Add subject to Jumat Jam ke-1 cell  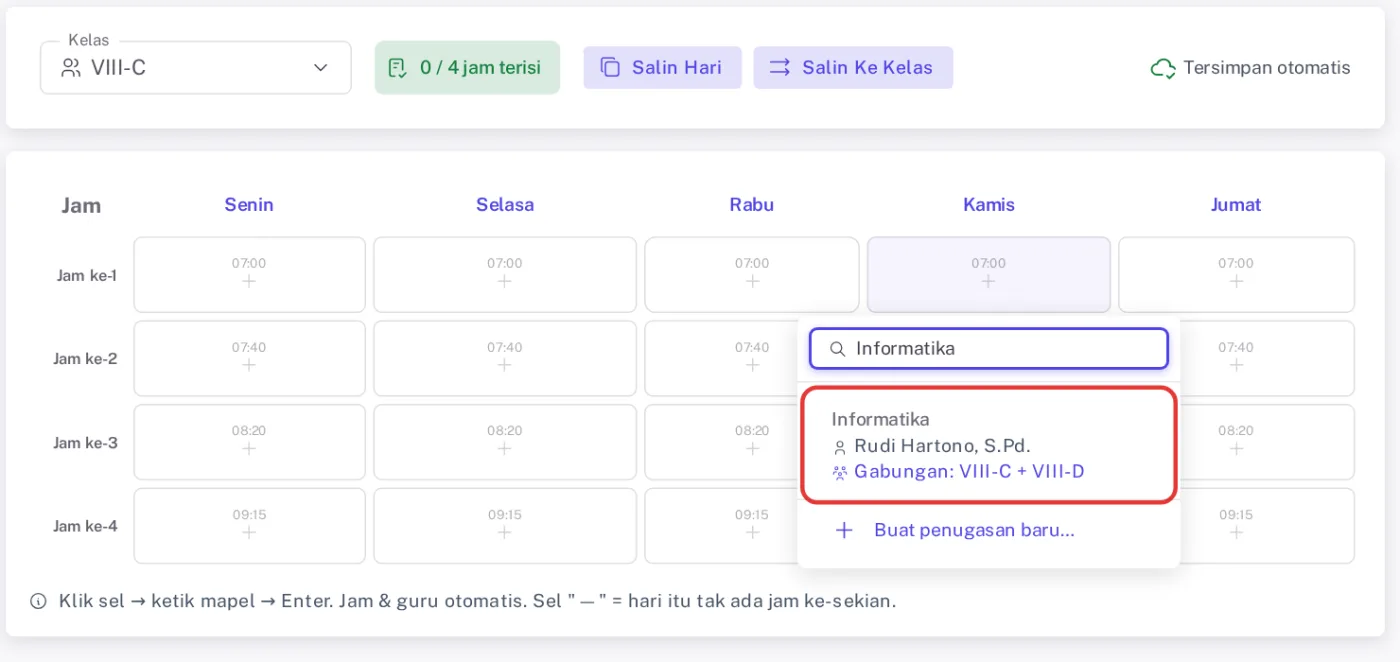(x=1236, y=275)
